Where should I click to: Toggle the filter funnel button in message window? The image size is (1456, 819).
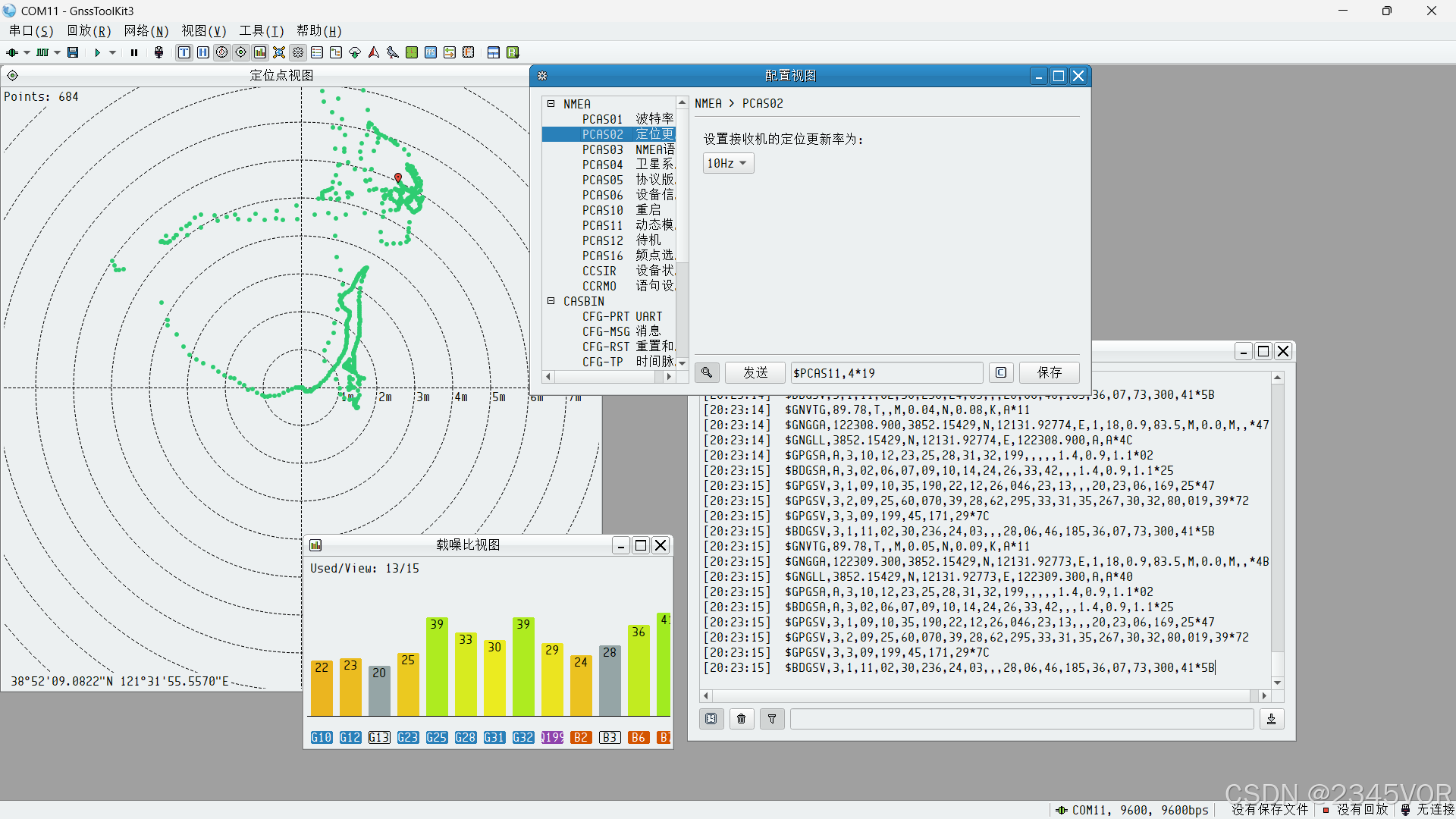[x=772, y=719]
